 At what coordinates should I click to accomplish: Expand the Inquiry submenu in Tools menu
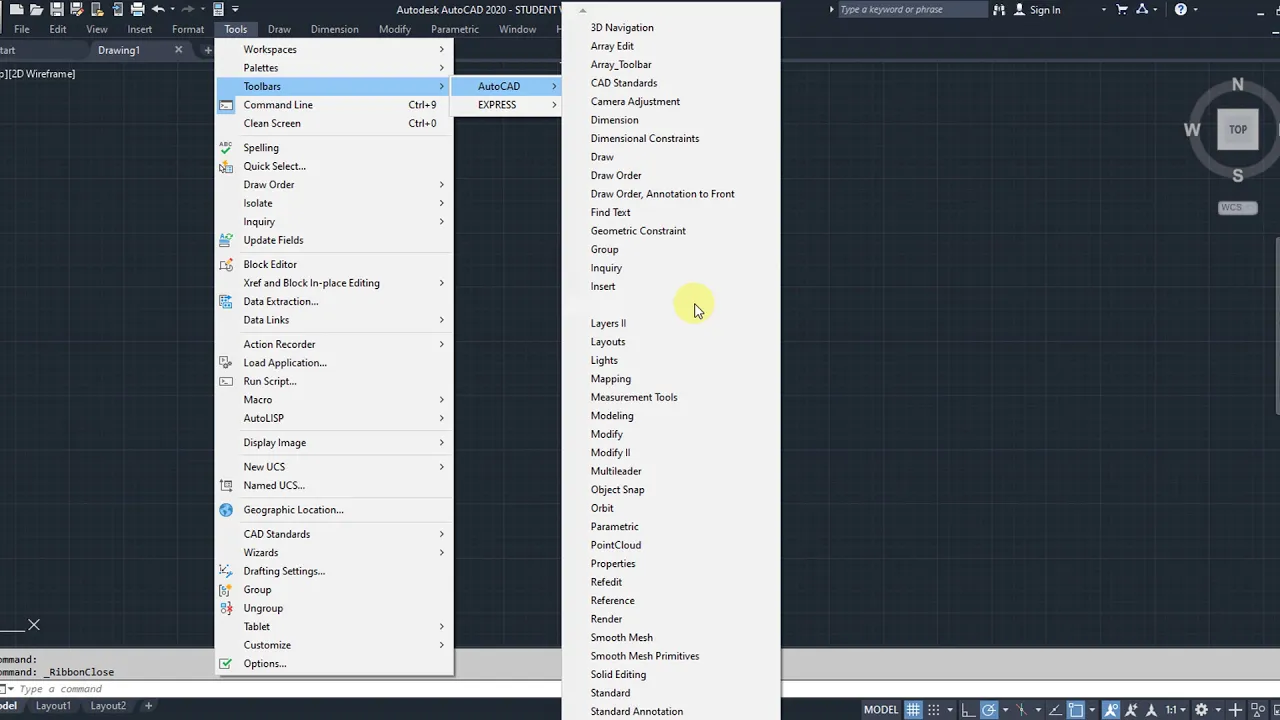(334, 222)
